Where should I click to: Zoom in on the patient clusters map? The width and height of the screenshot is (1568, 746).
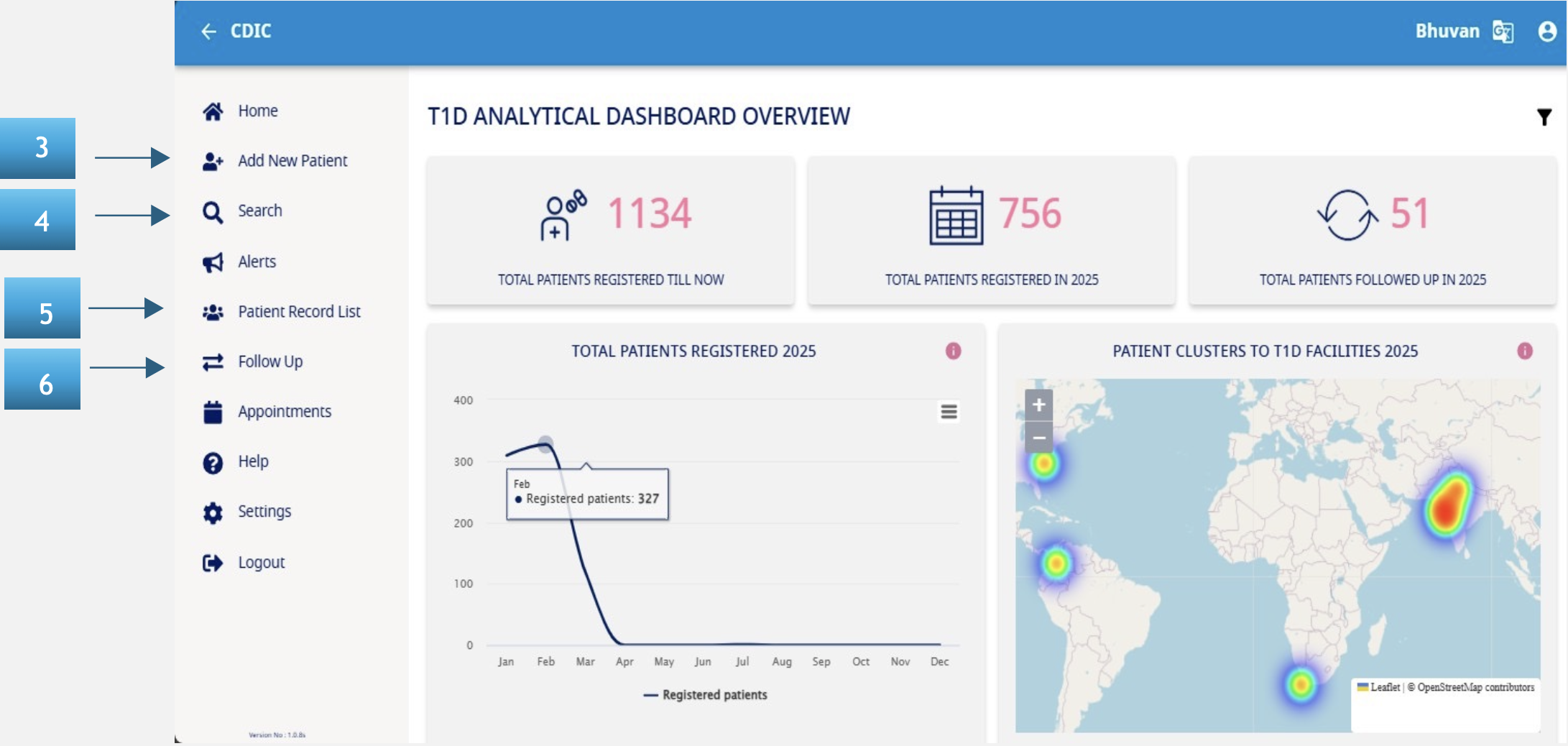click(x=1038, y=405)
